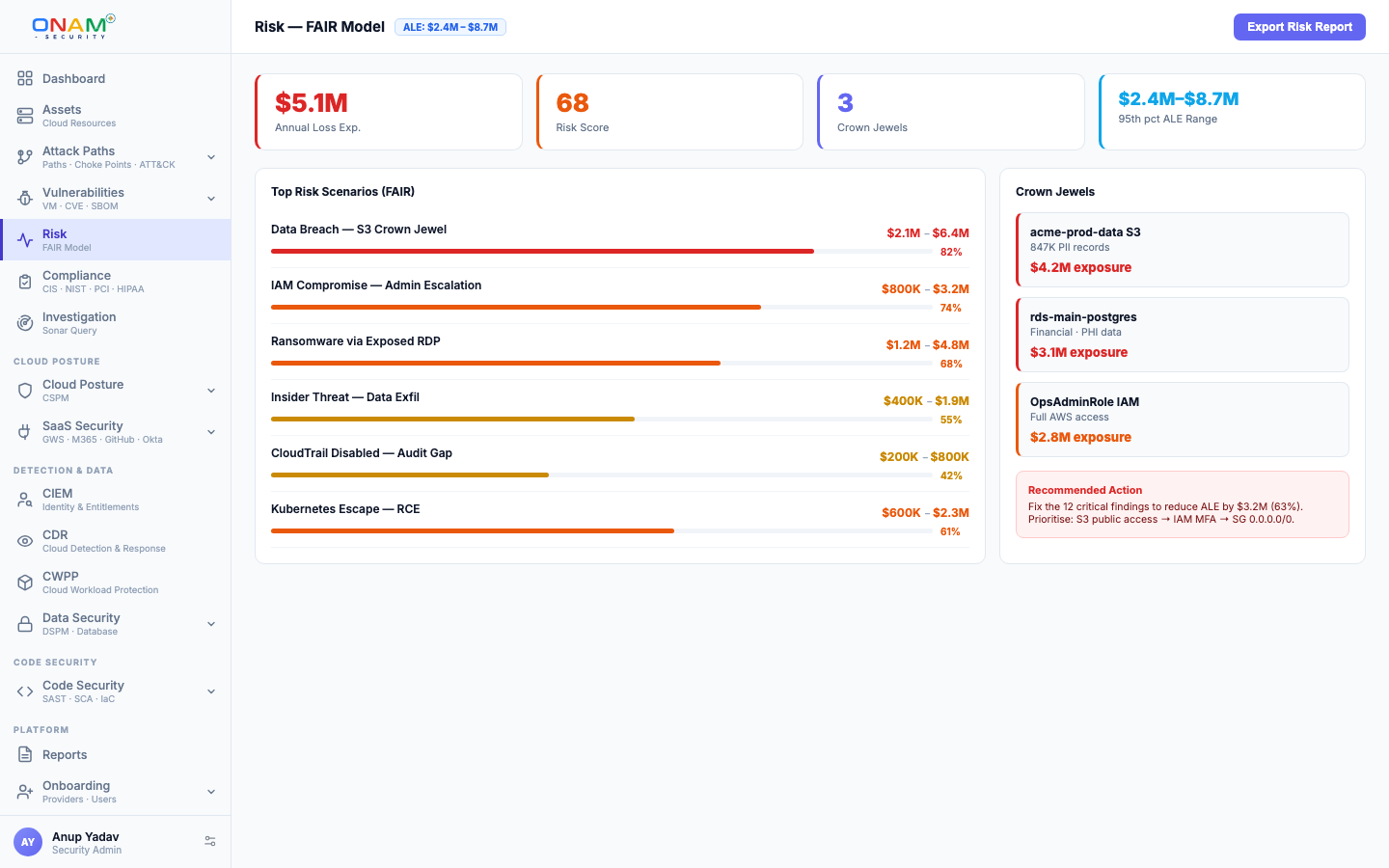Click the CIEM identity icon

[25, 500]
